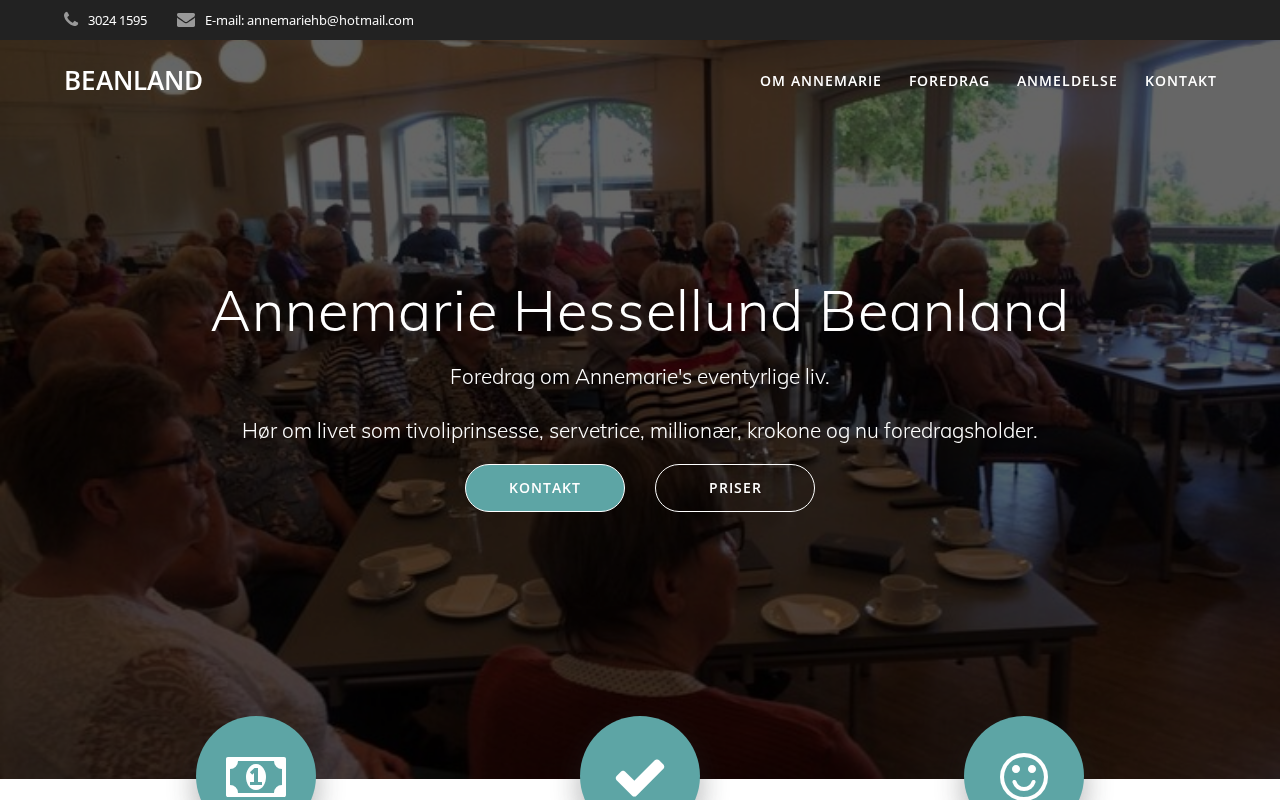Click the phone icon in the top bar
1280x800 pixels.
tap(71, 19)
